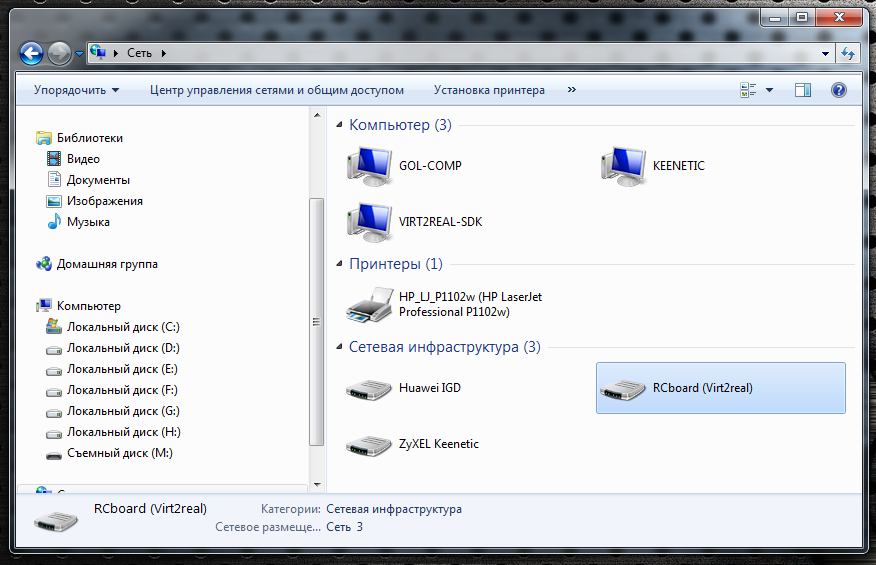This screenshot has width=876, height=565.
Task: Select the VIRT2REAL-SDK computer icon
Action: 369,222
